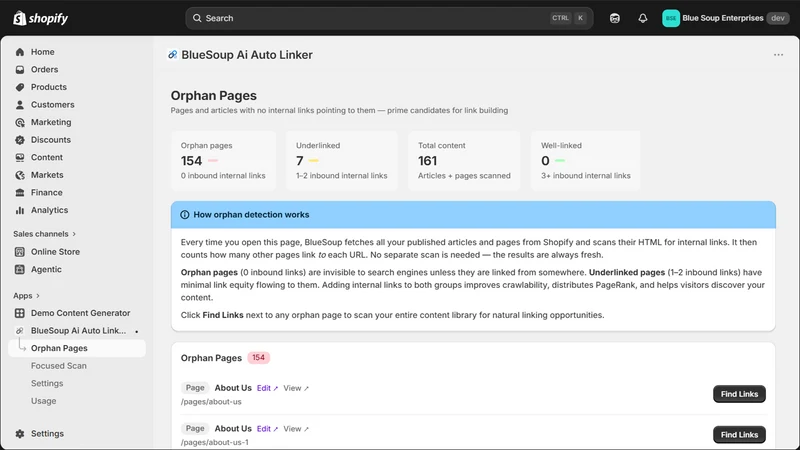Expand the Sales channels section chevron
This screenshot has width=800, height=450.
tap(74, 234)
